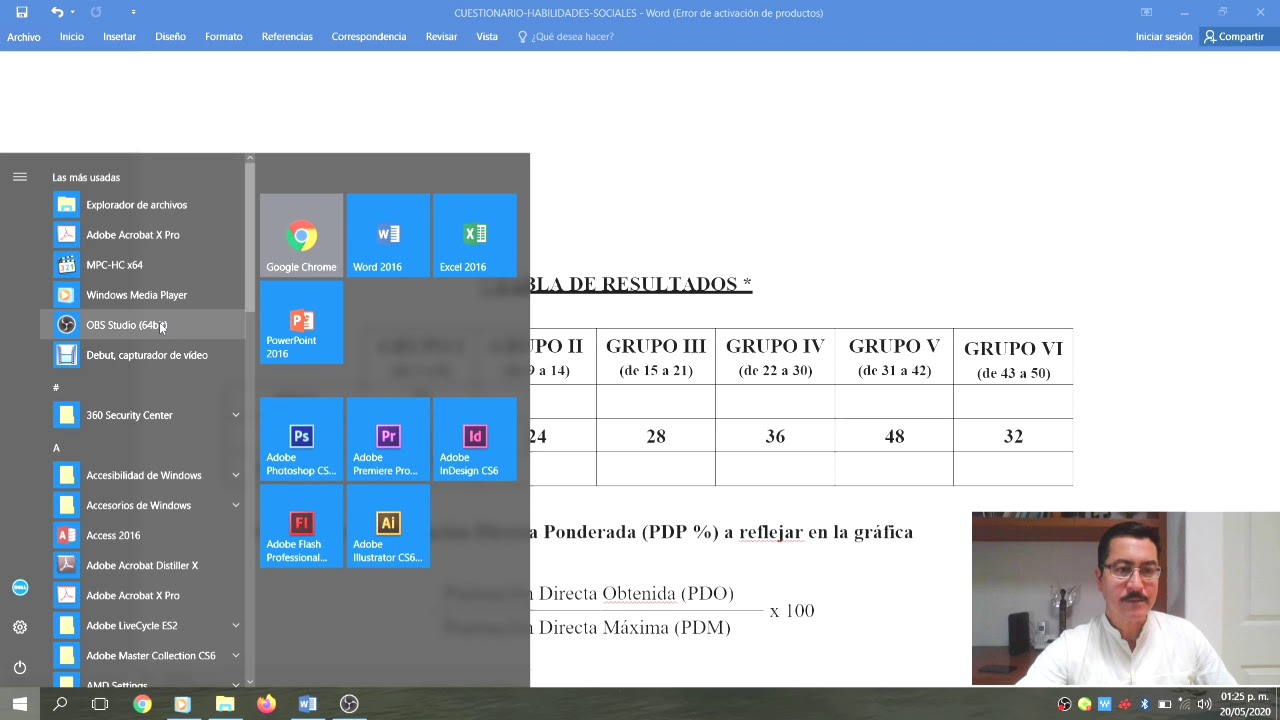This screenshot has width=1280, height=720.
Task: Open the Adobe InDesign CS6 tile
Action: [x=475, y=440]
